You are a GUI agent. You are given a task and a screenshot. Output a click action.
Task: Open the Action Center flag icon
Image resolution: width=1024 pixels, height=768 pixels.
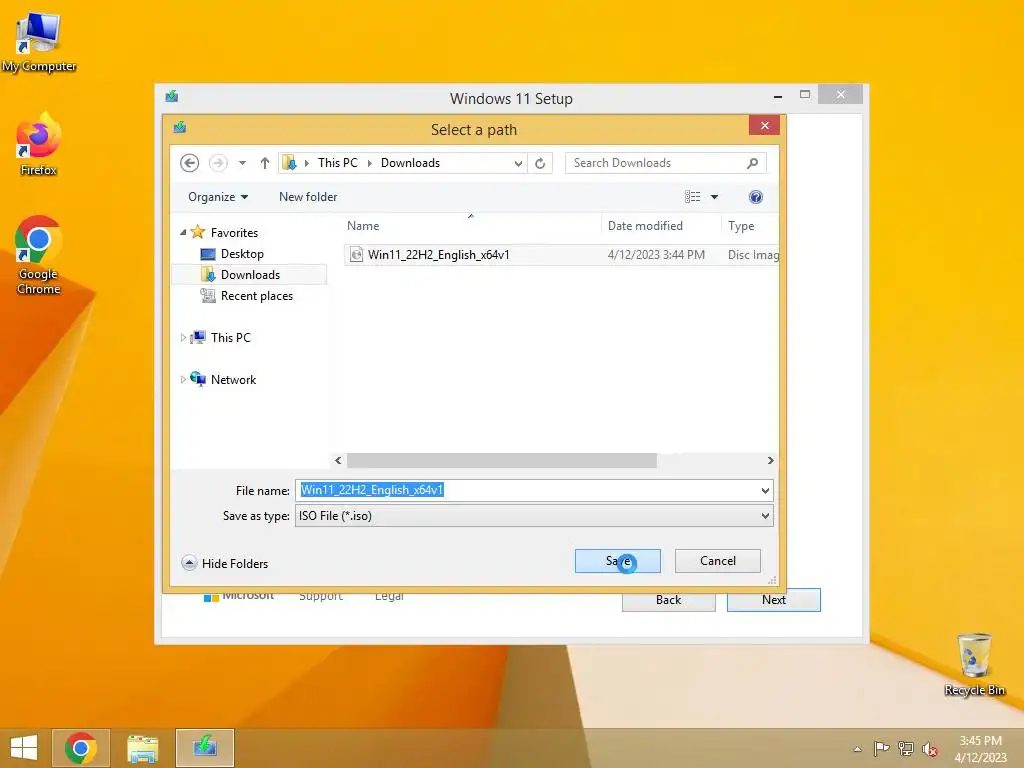click(x=881, y=748)
